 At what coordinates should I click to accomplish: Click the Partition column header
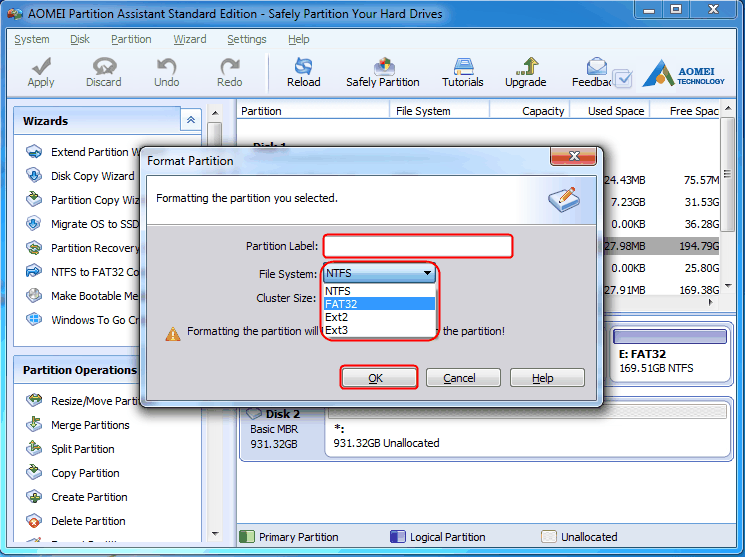point(313,111)
